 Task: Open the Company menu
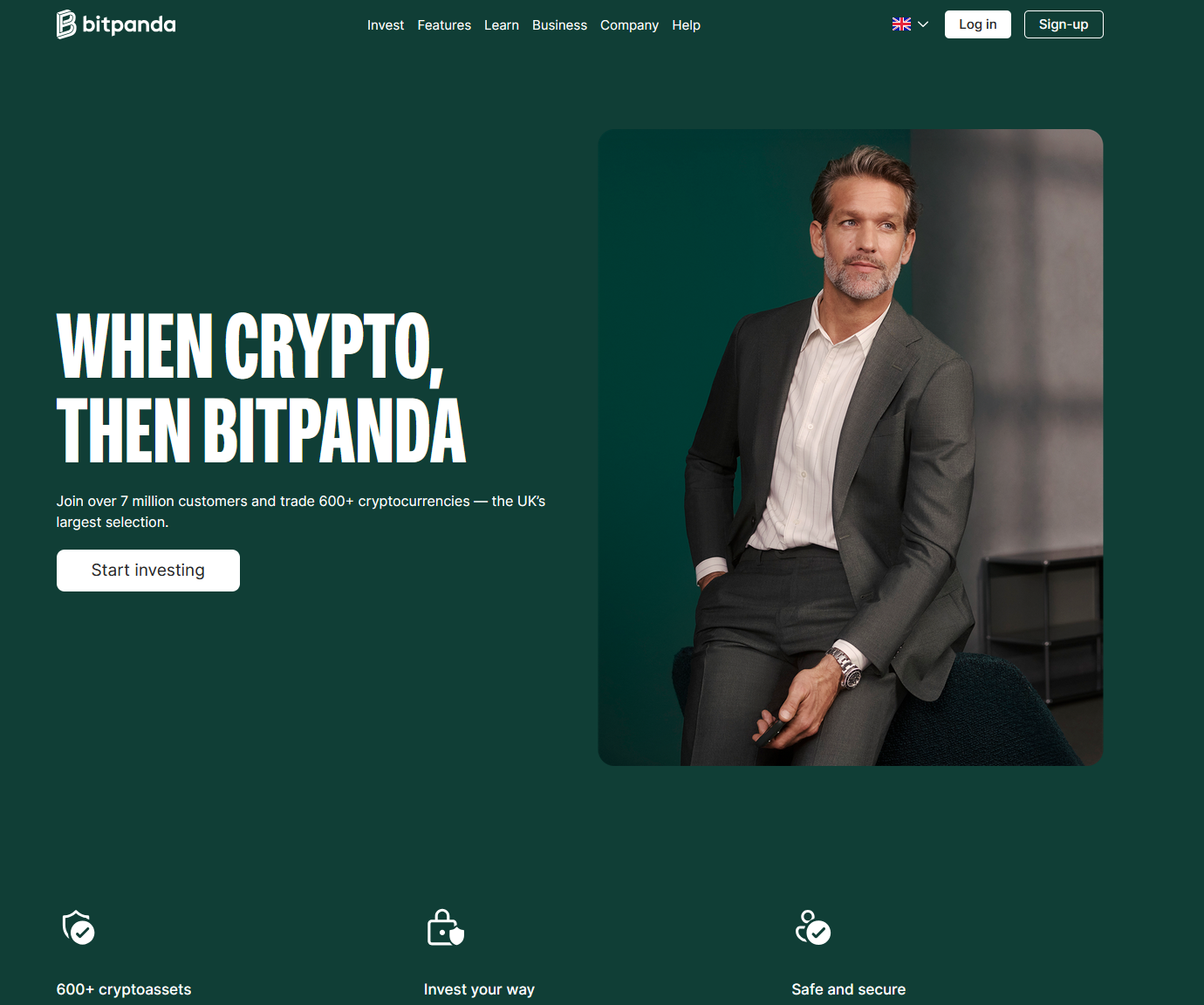pyautogui.click(x=629, y=25)
